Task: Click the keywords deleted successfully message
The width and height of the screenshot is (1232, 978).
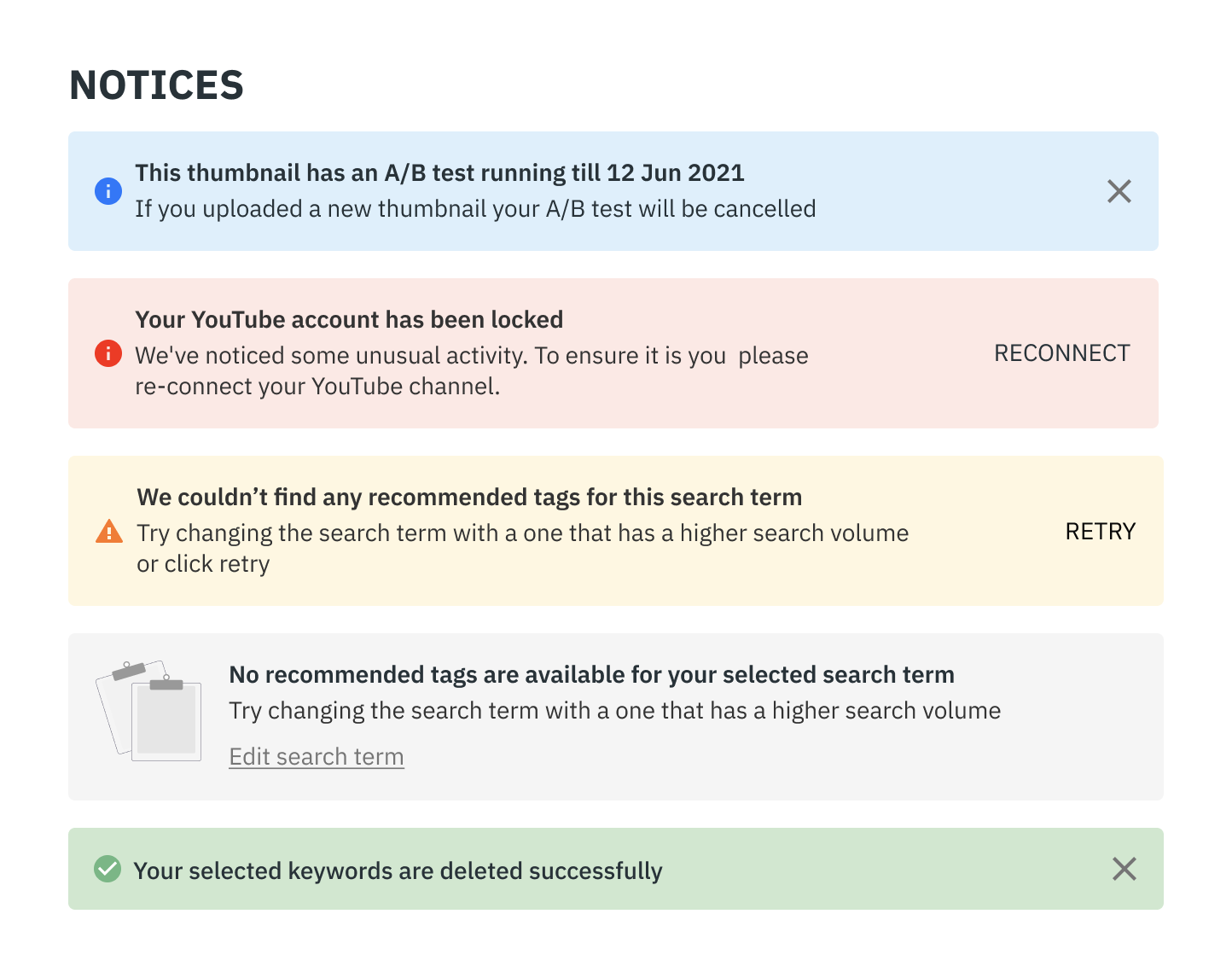Action: [x=398, y=871]
